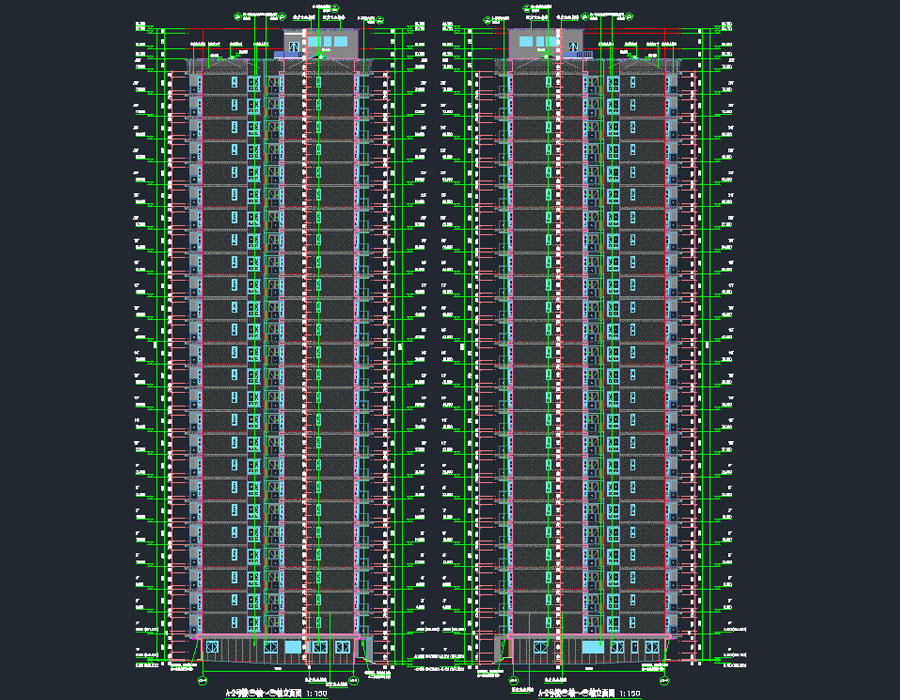
Task: Pick the rooftop machine room on right elevation
Action: [x=545, y=44]
